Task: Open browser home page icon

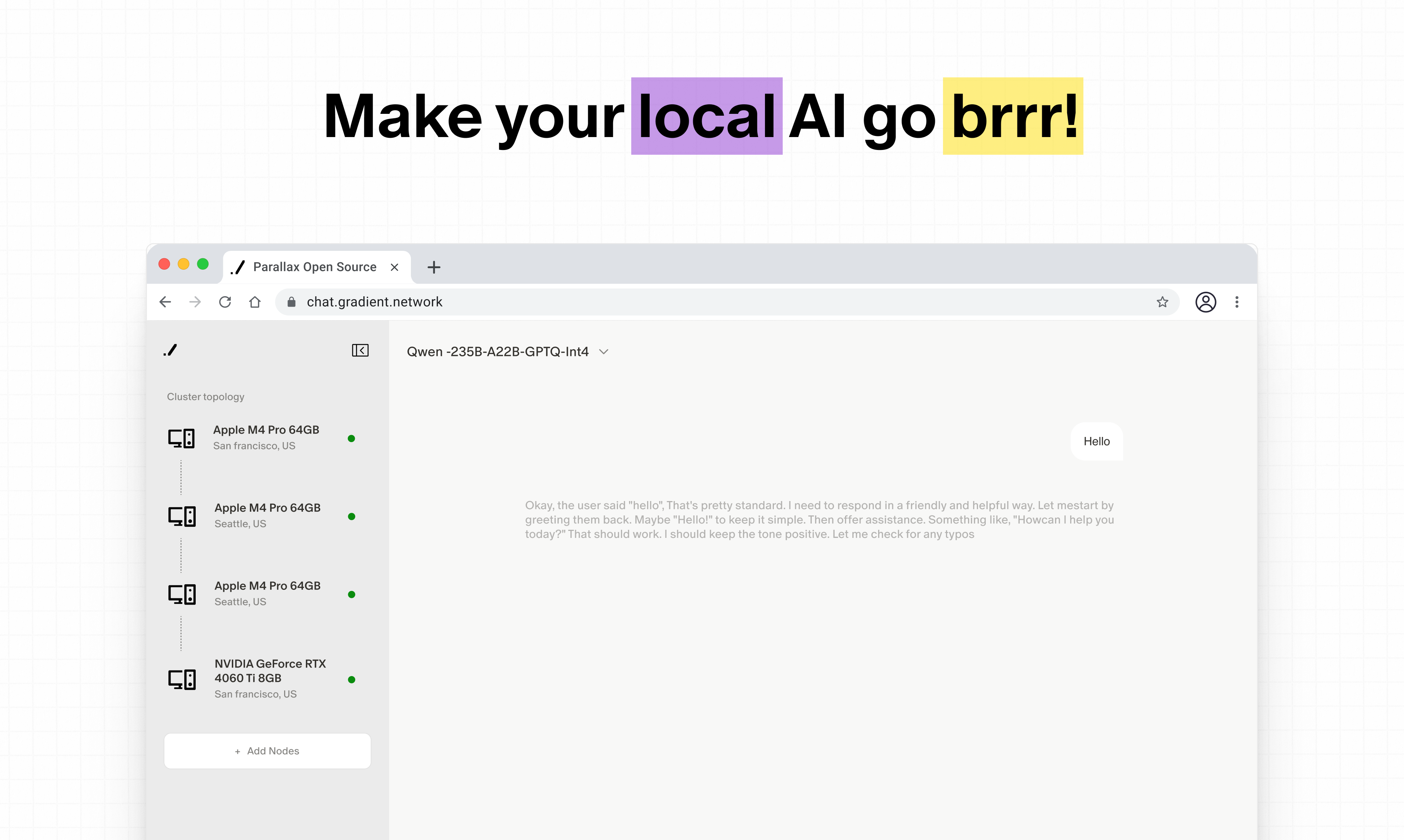Action: click(x=255, y=302)
